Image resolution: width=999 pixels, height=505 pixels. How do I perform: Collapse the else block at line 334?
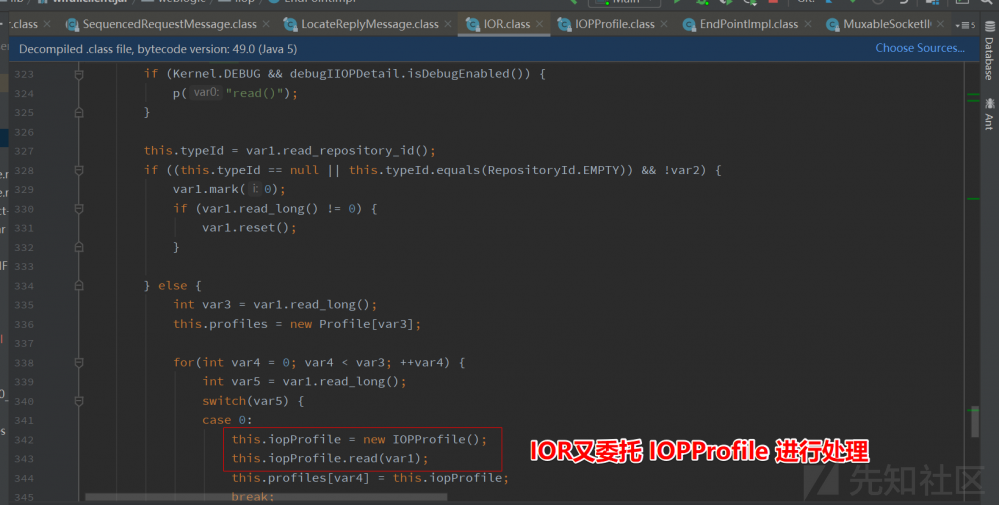pos(79,286)
